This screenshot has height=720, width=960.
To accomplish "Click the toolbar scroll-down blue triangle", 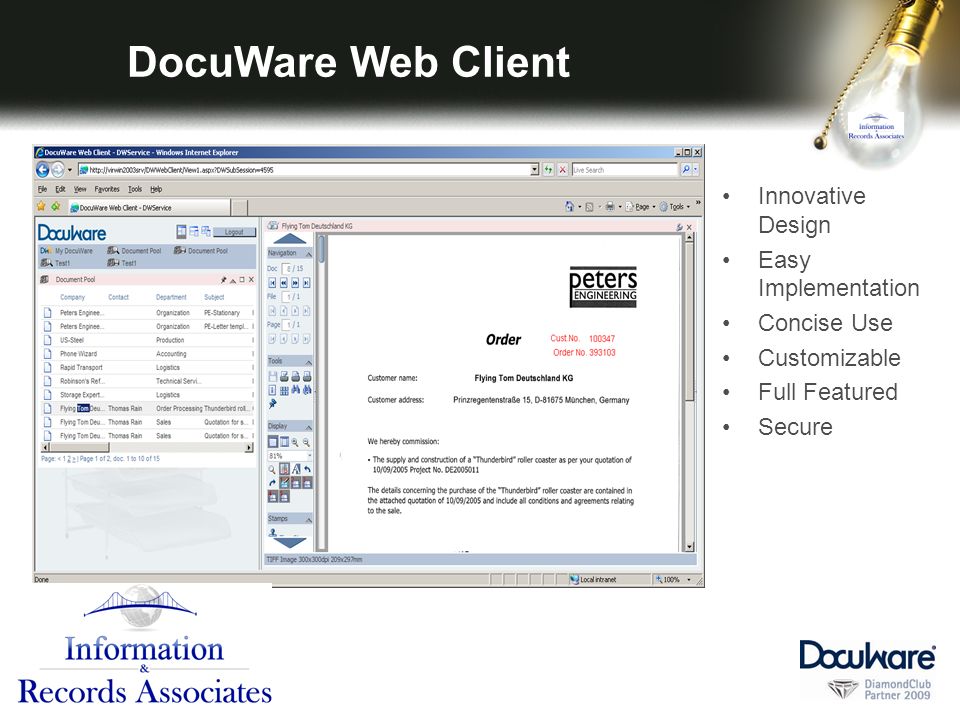I will (290, 542).
